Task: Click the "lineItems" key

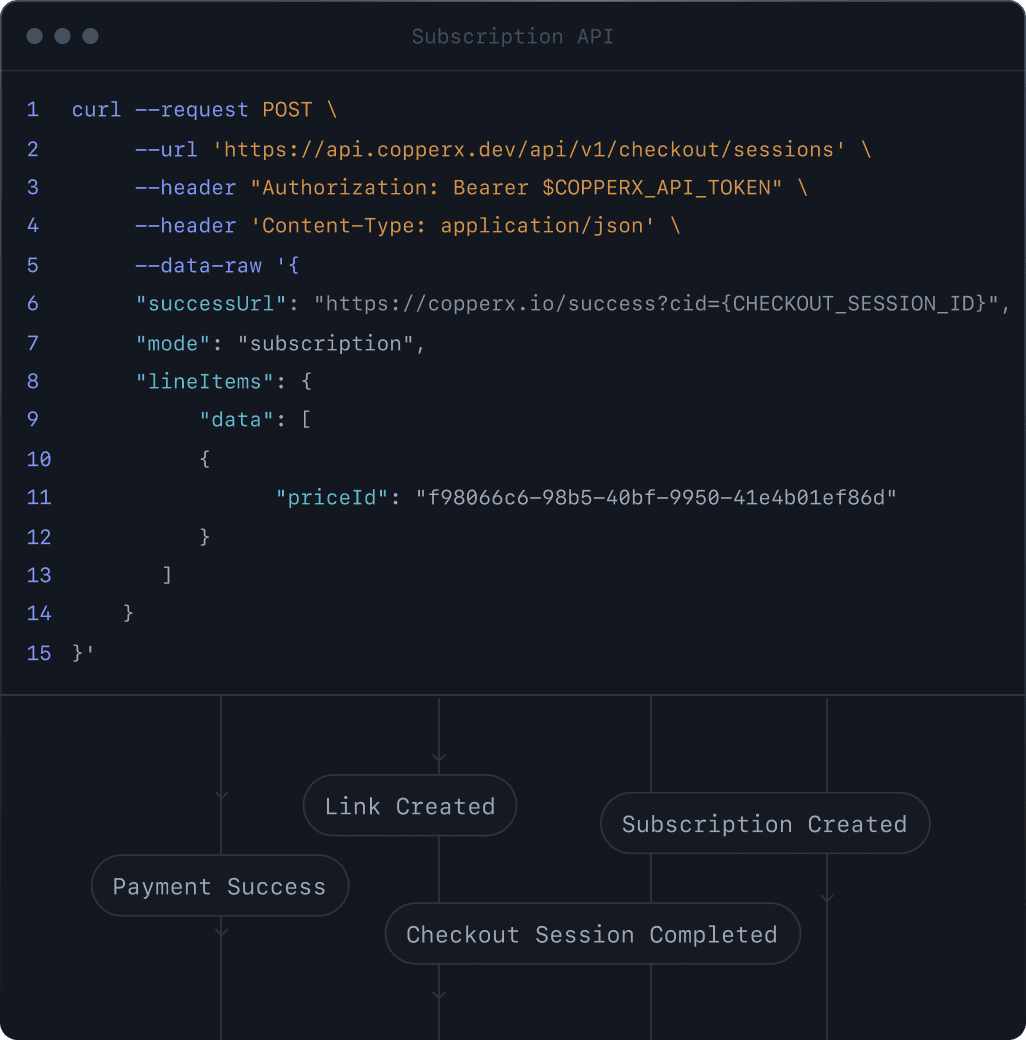Action: (x=204, y=381)
